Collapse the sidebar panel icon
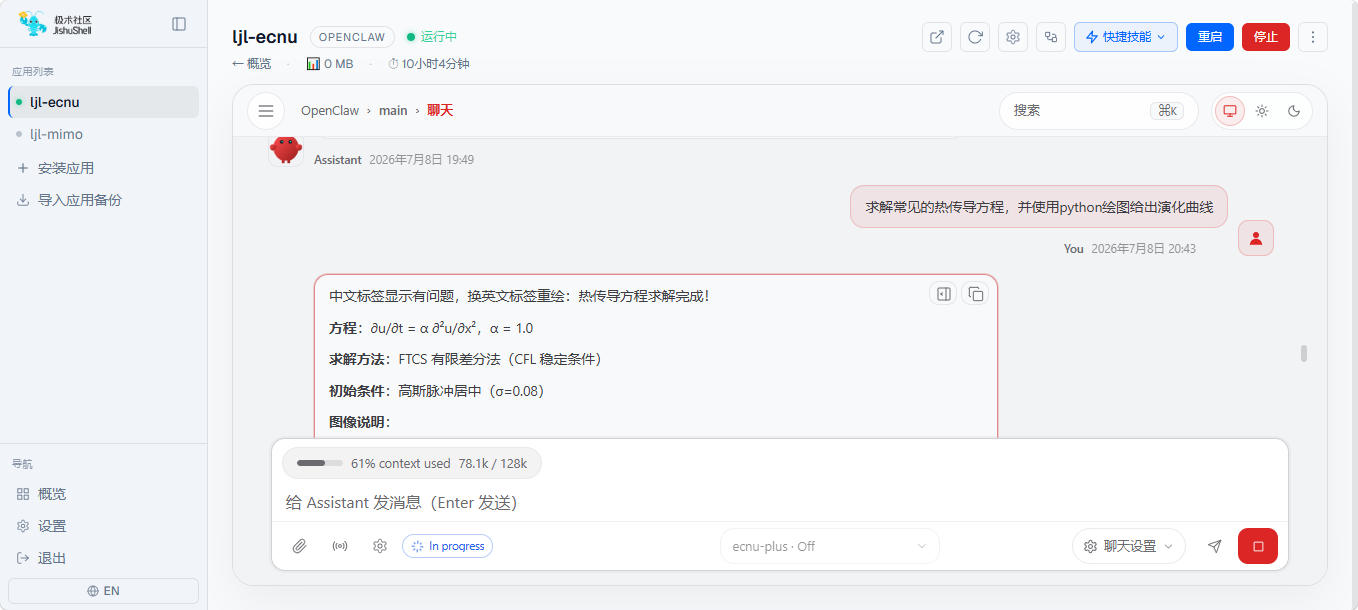1358x610 pixels. 179,24
